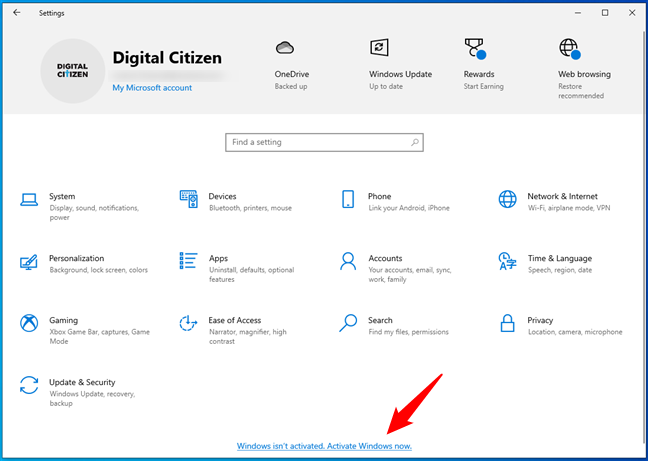Click the OneDrive label

pyautogui.click(x=292, y=74)
